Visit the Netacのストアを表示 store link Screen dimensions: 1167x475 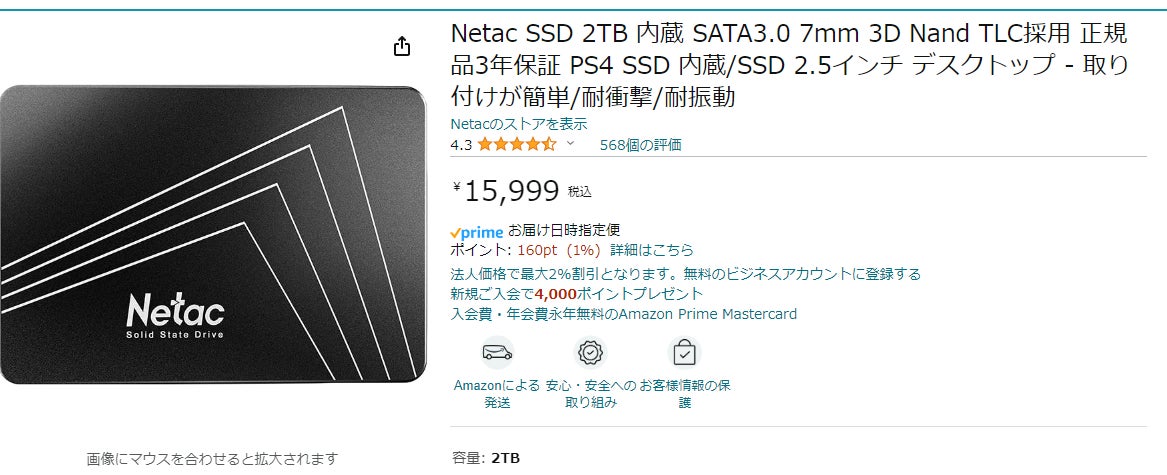pos(519,124)
